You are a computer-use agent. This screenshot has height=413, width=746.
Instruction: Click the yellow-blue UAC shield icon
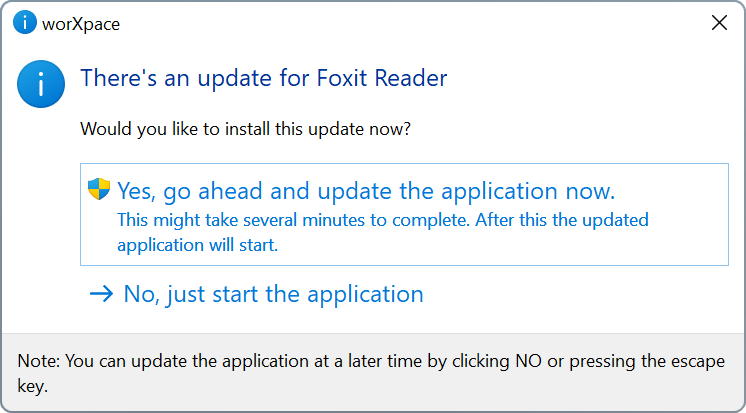click(99, 189)
